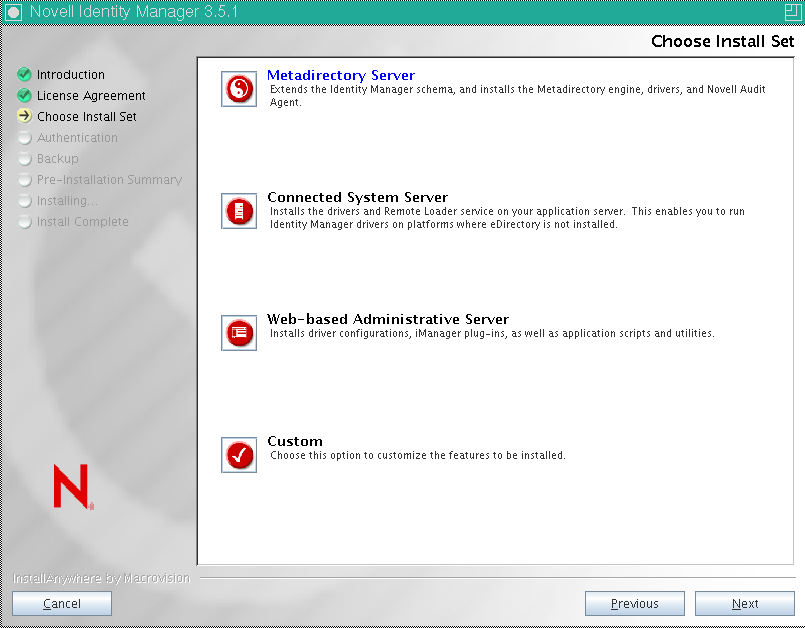805x628 pixels.
Task: Select the circle indicator beside Authentication
Action: click(24, 137)
